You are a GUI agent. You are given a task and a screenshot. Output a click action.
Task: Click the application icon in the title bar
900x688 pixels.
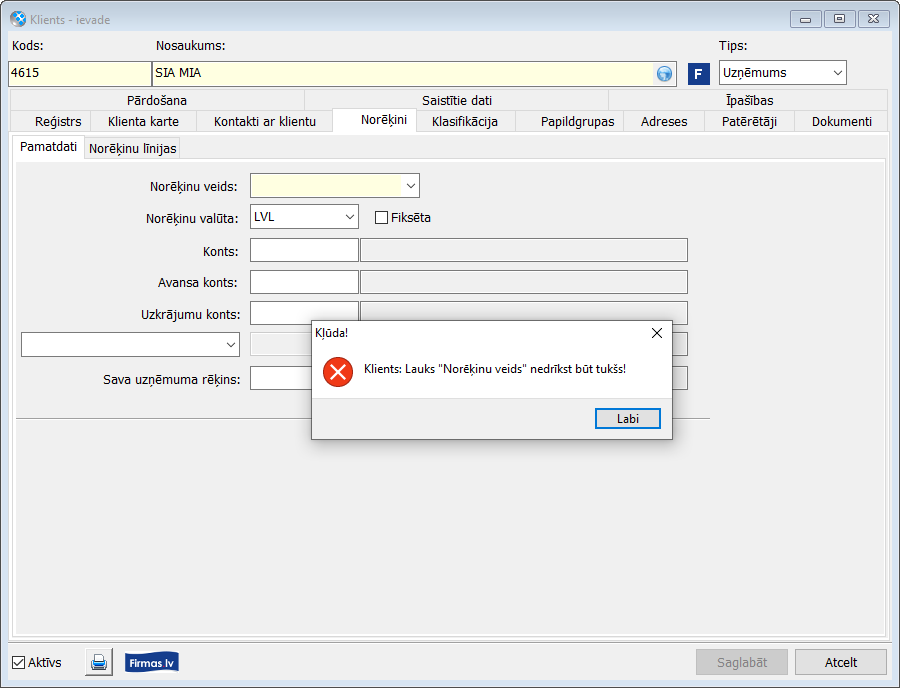18,19
